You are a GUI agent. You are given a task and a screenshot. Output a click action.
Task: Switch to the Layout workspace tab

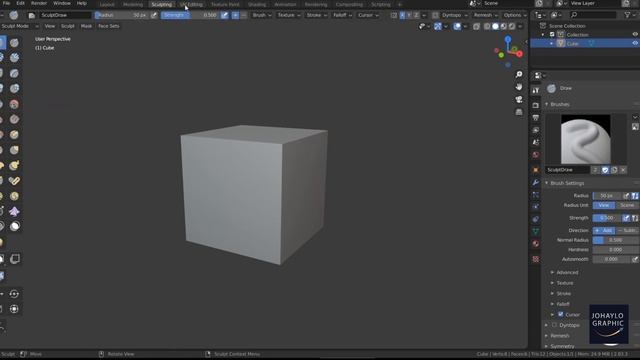tap(107, 4)
